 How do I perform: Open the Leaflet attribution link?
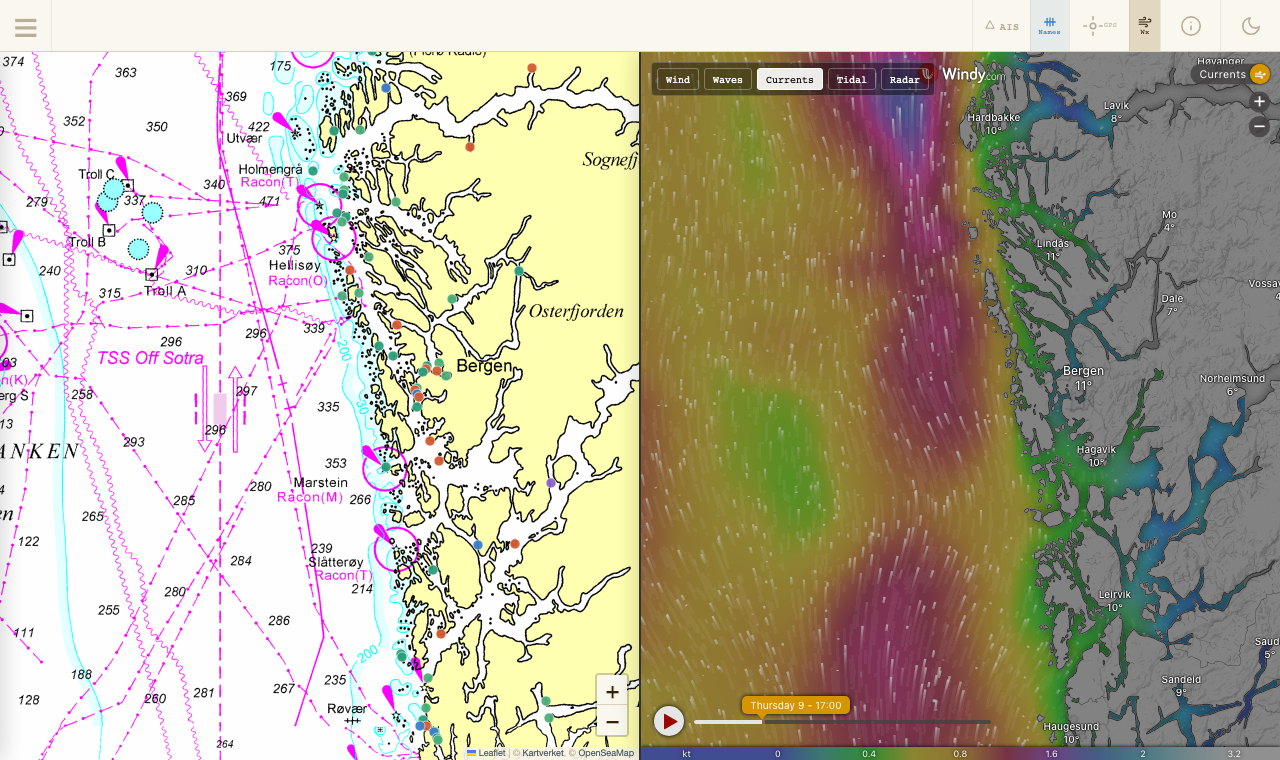tap(486, 753)
